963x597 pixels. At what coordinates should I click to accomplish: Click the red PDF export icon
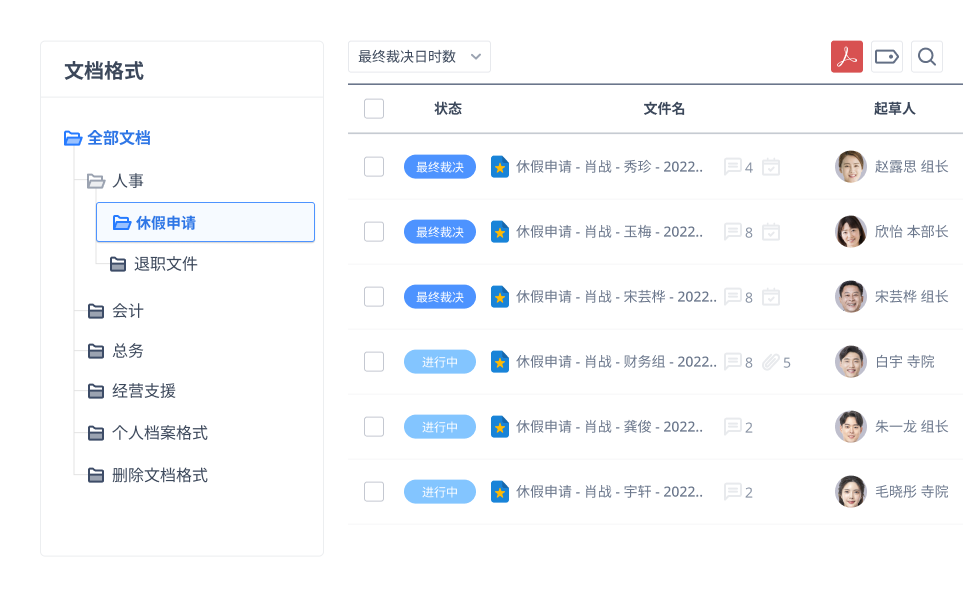click(846, 57)
